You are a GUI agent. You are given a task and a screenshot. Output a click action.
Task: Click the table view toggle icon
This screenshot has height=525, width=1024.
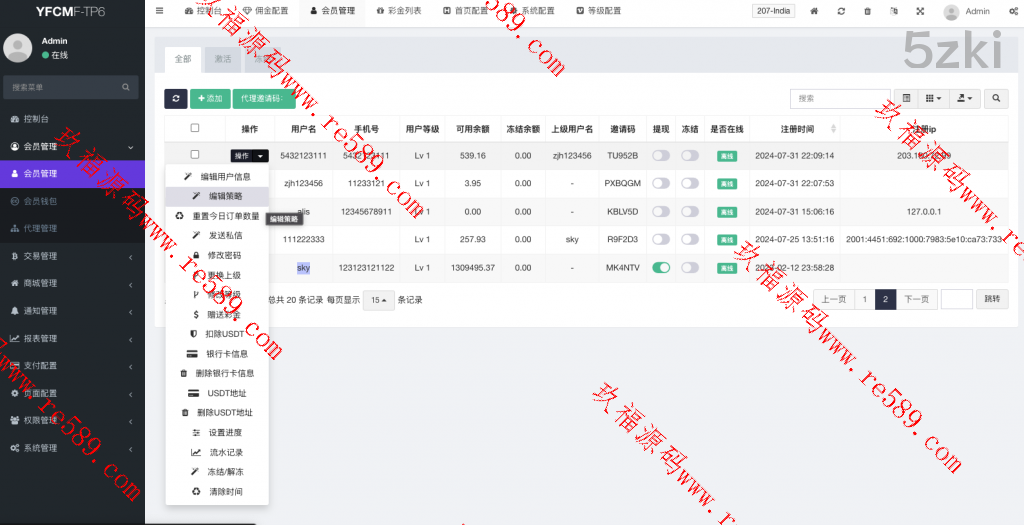pos(906,98)
